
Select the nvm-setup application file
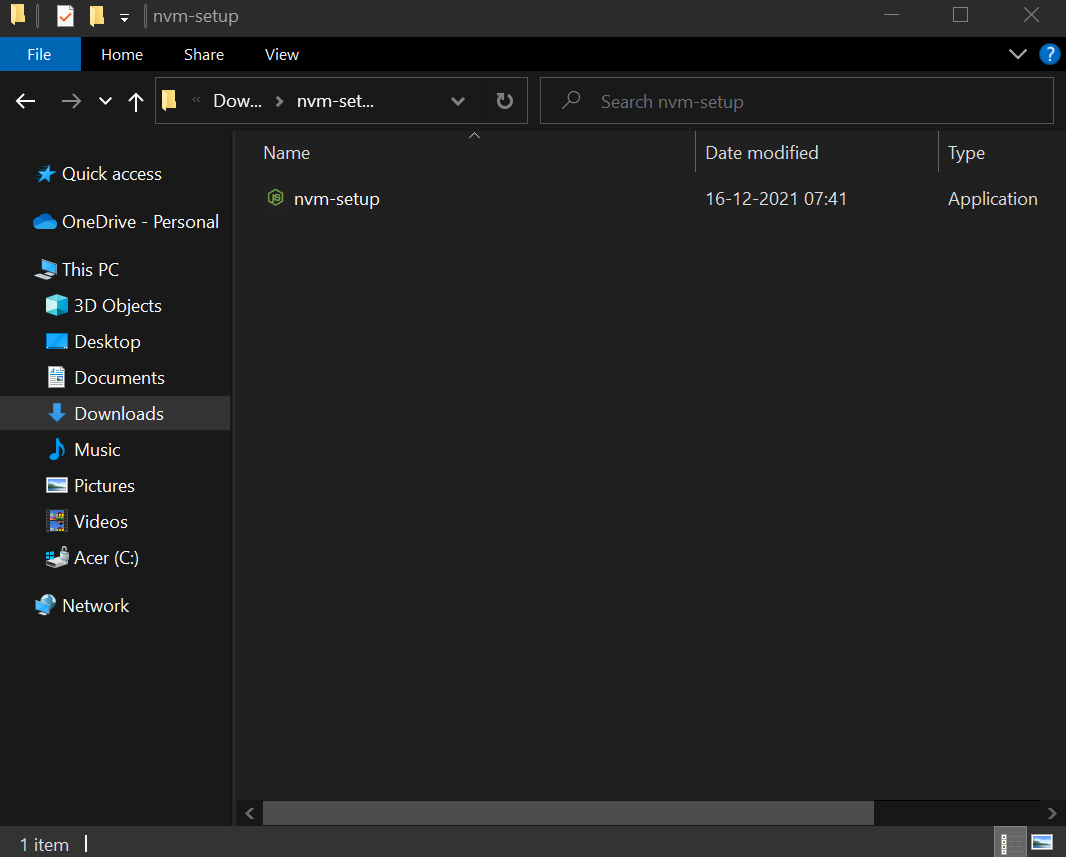click(x=337, y=199)
